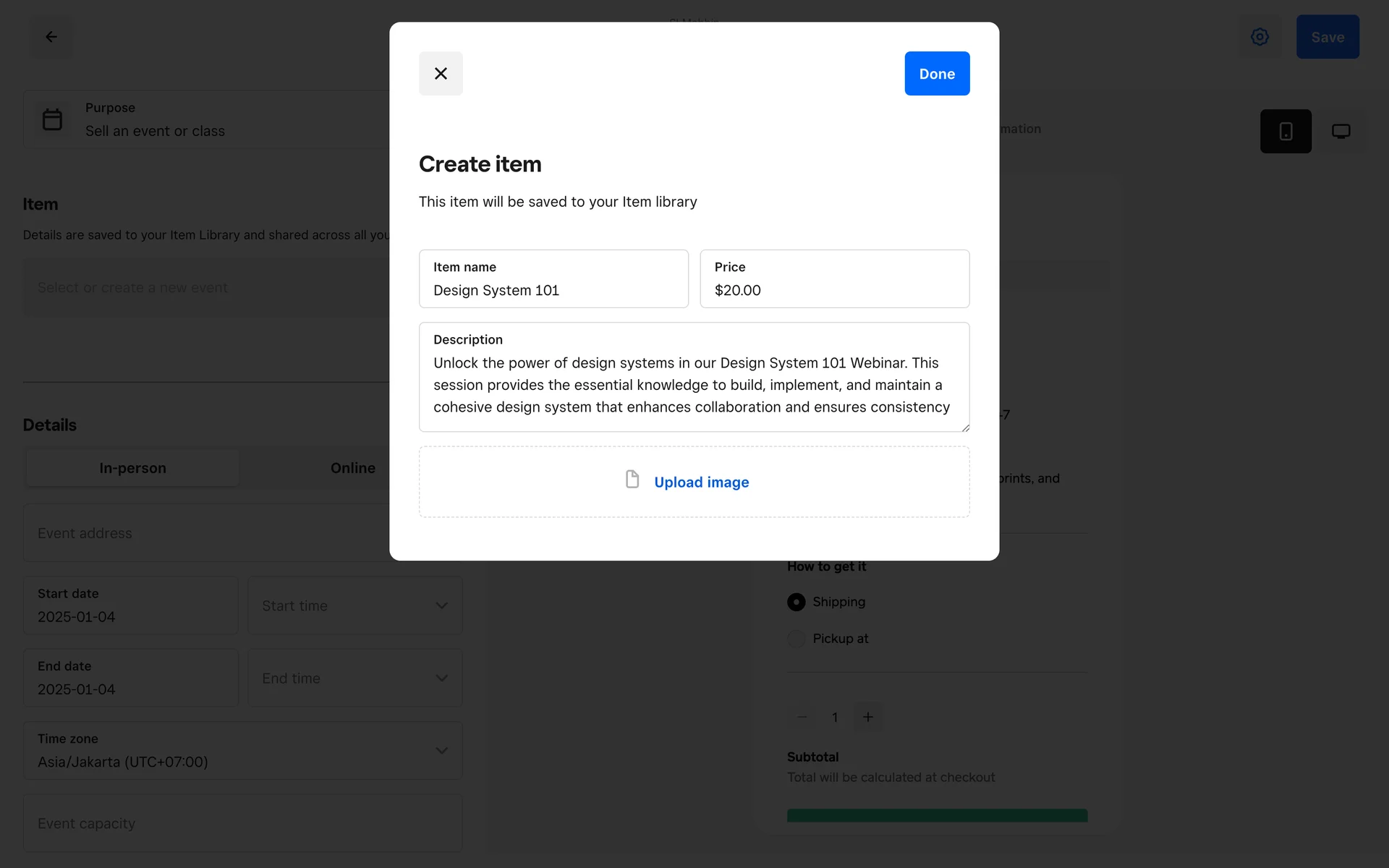Close the Create item dialog
This screenshot has width=1389, height=868.
tap(441, 73)
